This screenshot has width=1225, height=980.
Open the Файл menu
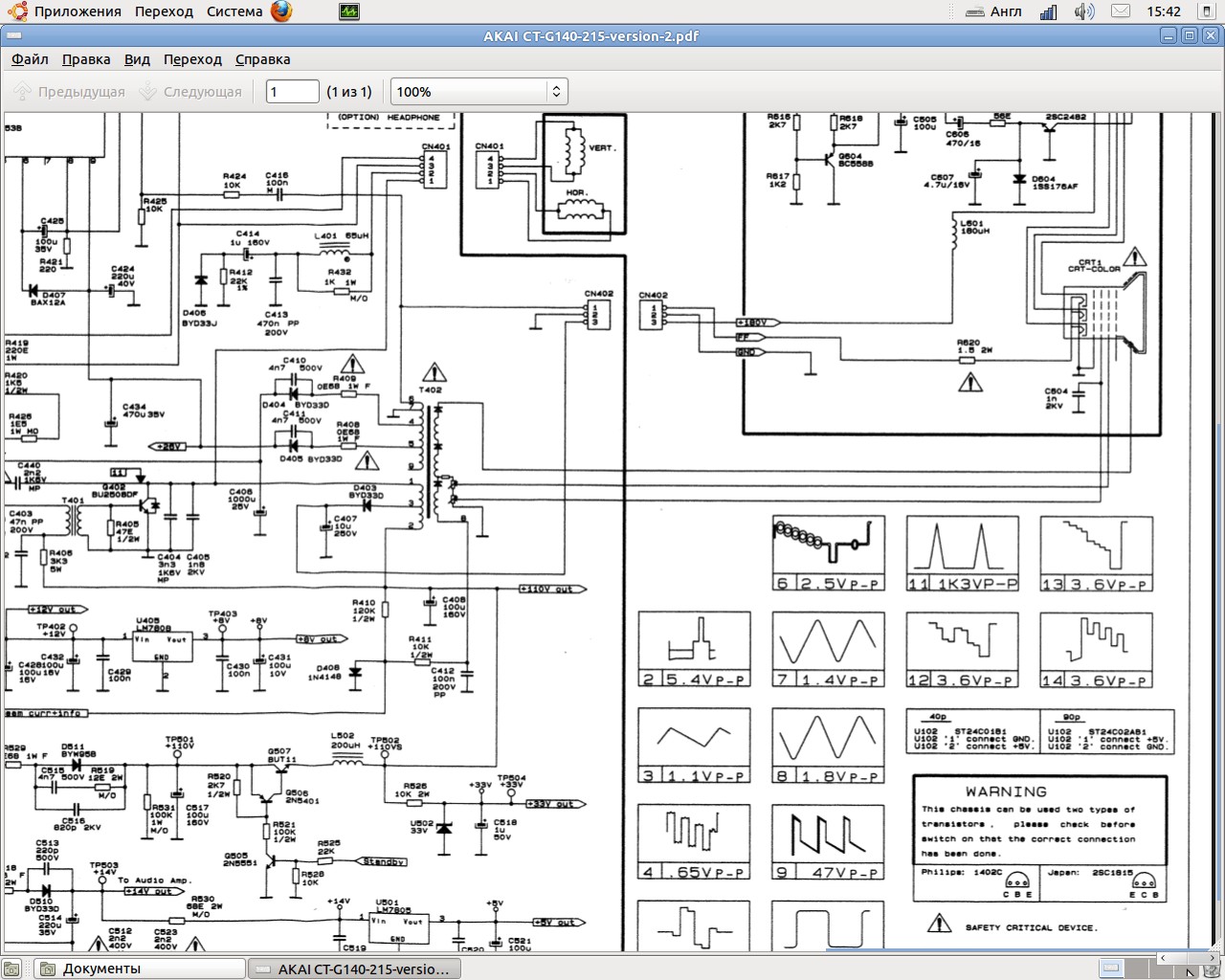click(x=30, y=59)
